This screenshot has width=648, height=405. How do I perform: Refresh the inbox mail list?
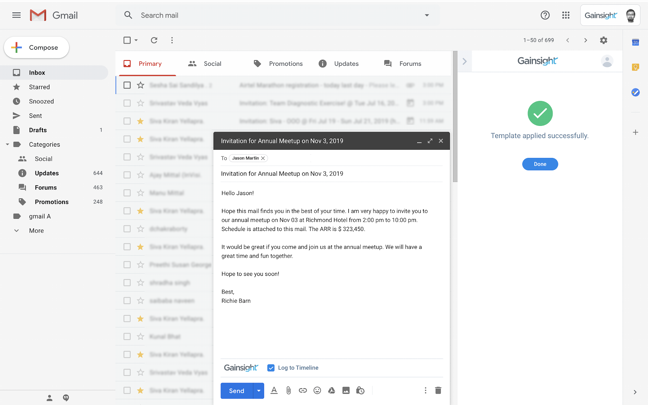[154, 41]
